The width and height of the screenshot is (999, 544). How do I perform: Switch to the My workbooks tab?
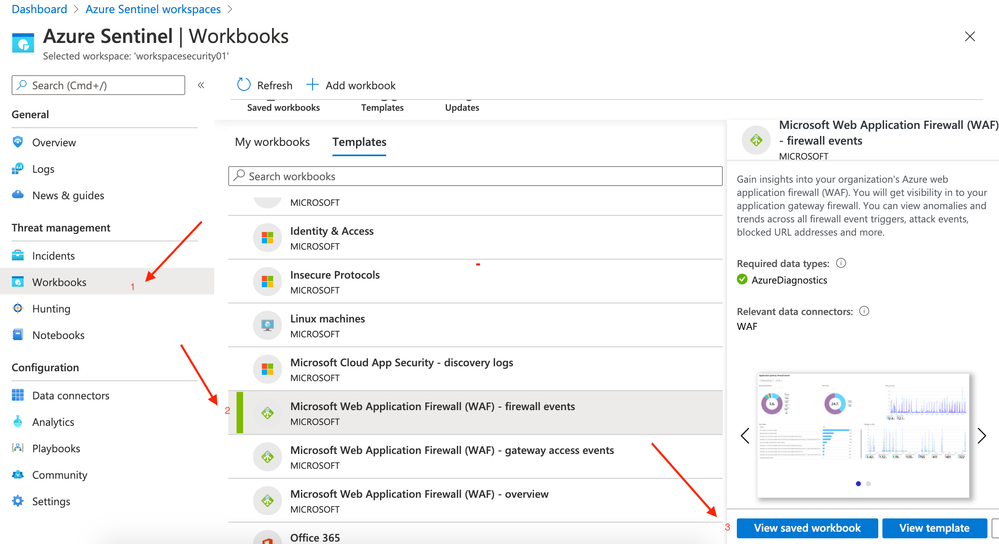(272, 142)
